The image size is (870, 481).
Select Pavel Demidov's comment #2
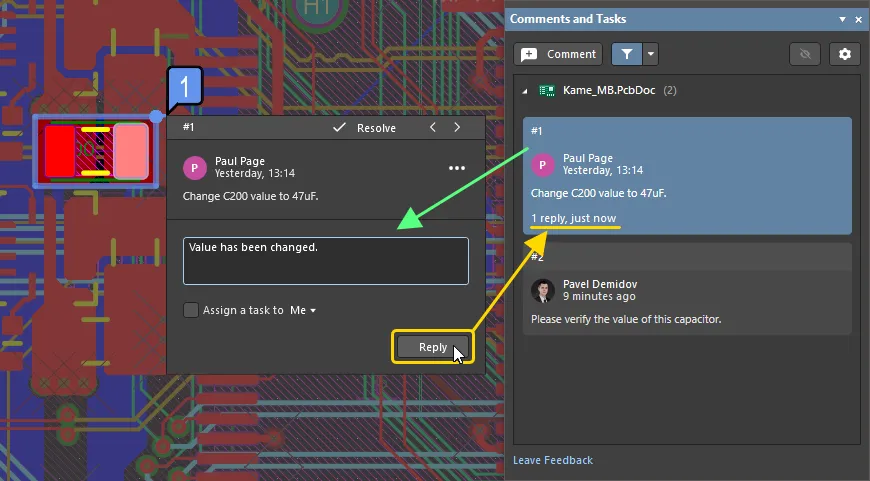687,289
